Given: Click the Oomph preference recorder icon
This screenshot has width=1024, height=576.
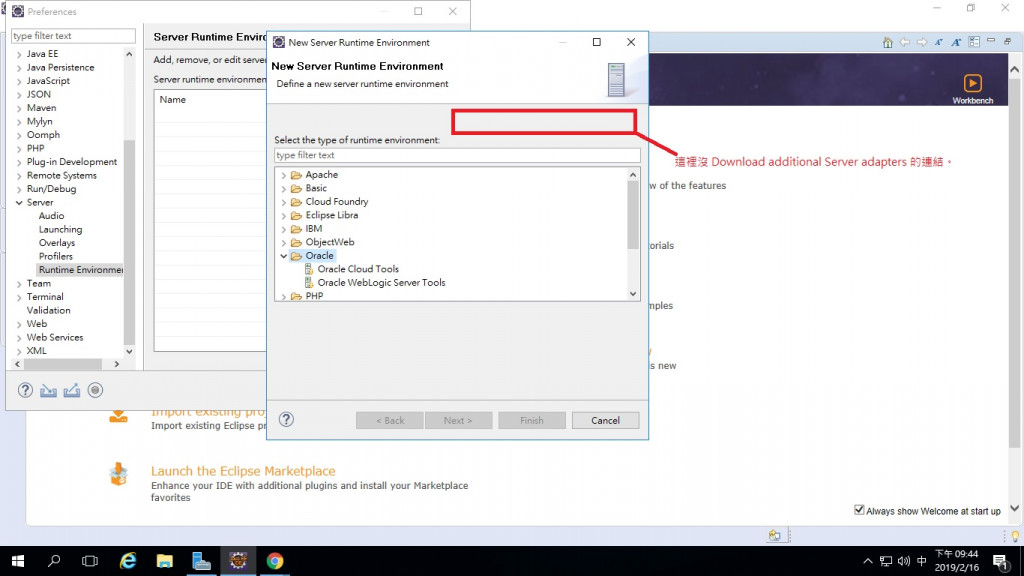Looking at the screenshot, I should pyautogui.click(x=95, y=390).
